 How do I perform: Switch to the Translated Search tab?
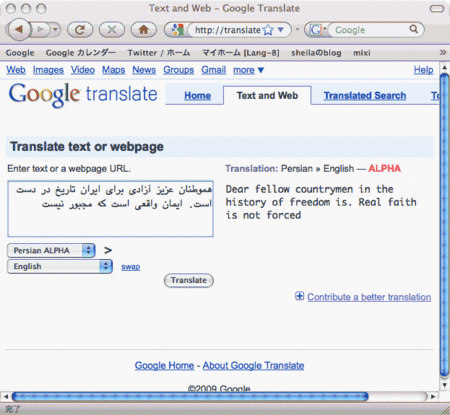click(x=365, y=96)
